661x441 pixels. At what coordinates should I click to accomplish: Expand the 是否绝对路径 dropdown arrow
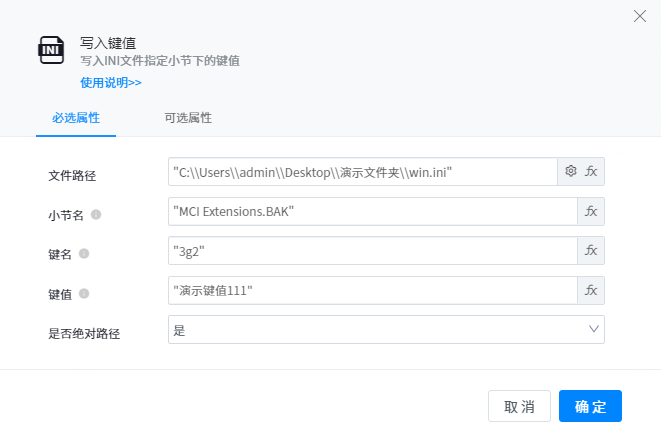(x=594, y=329)
